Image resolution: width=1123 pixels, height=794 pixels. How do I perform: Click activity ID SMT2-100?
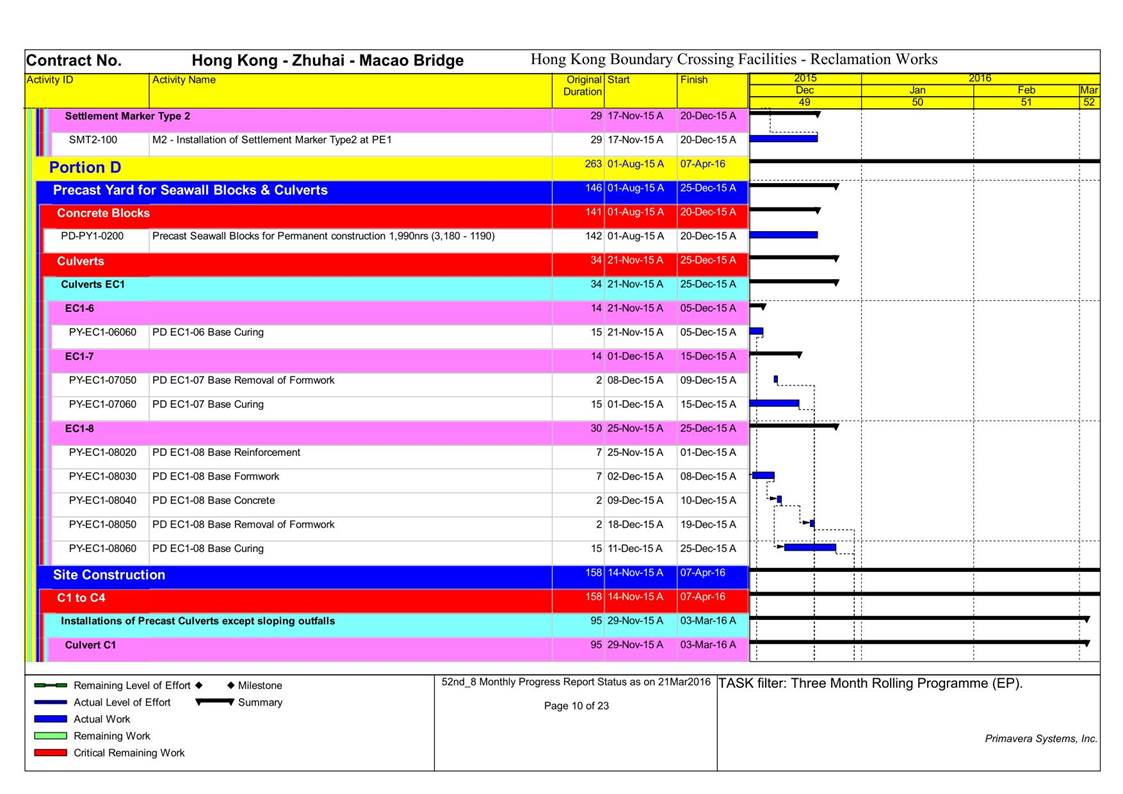(x=93, y=140)
